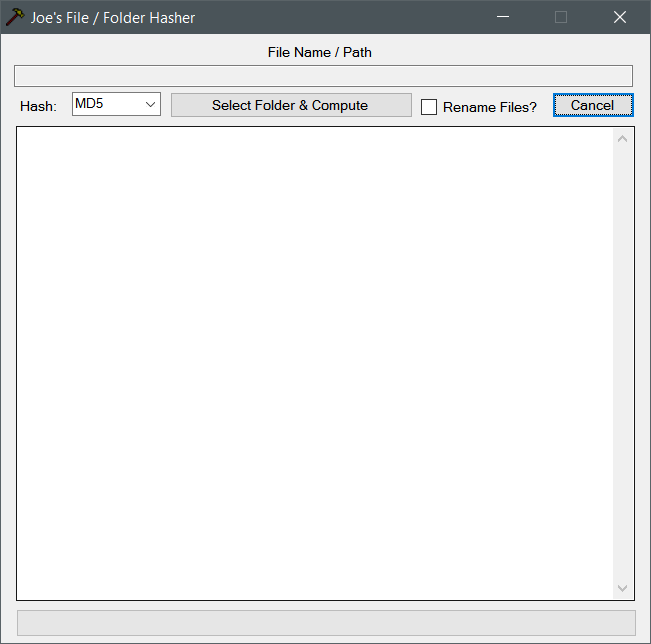This screenshot has height=644, width=651.
Task: Click the File Name / Path field
Action: click(x=323, y=76)
